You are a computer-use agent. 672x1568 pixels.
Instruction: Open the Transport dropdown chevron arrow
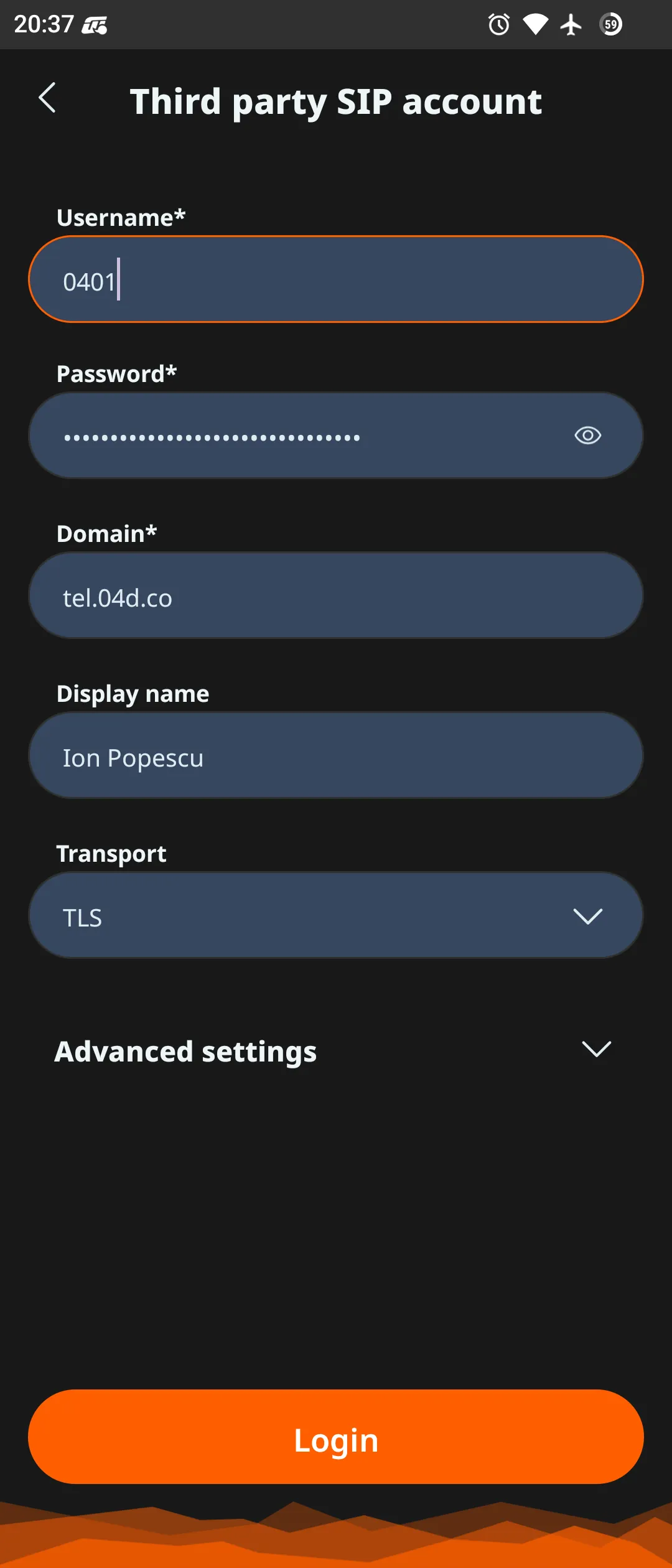coord(587,916)
